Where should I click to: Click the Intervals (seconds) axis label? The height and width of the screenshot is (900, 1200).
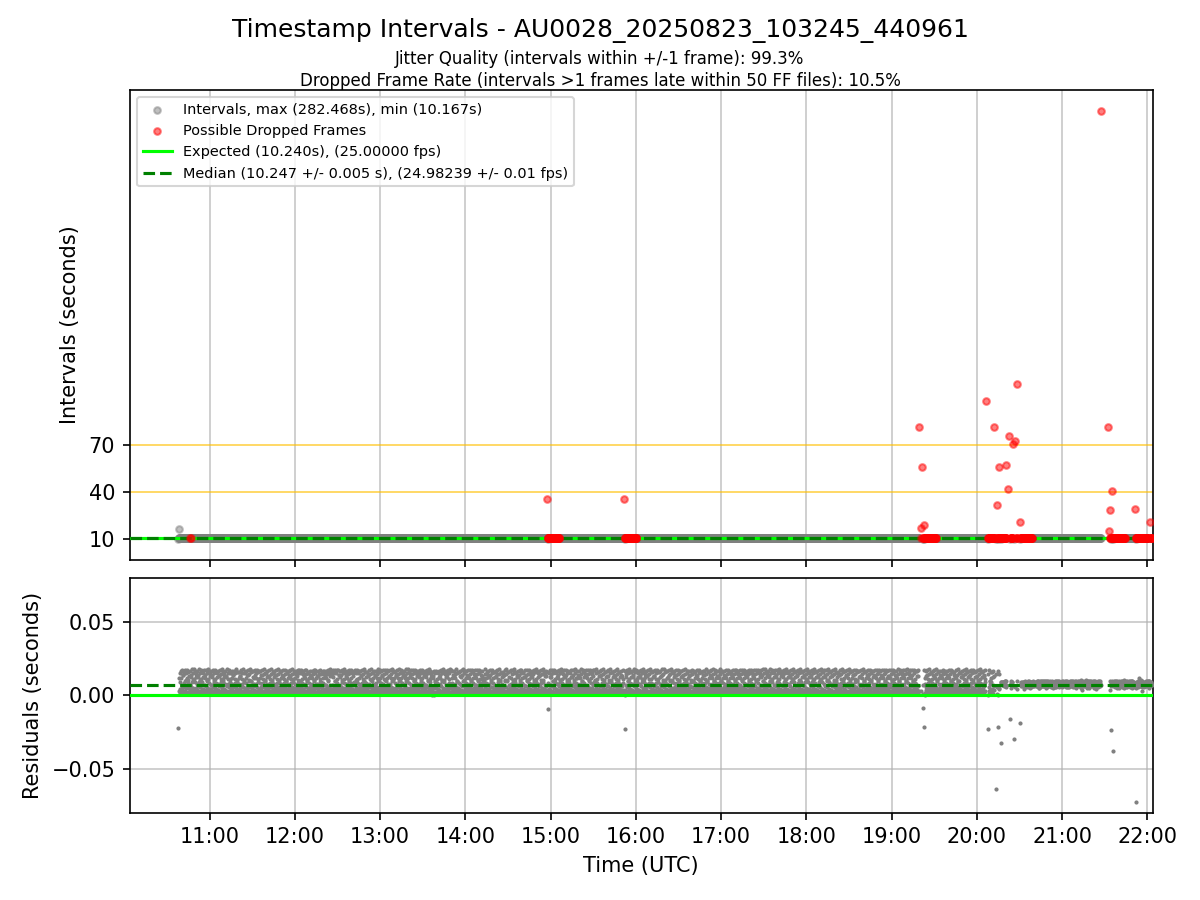[68, 325]
